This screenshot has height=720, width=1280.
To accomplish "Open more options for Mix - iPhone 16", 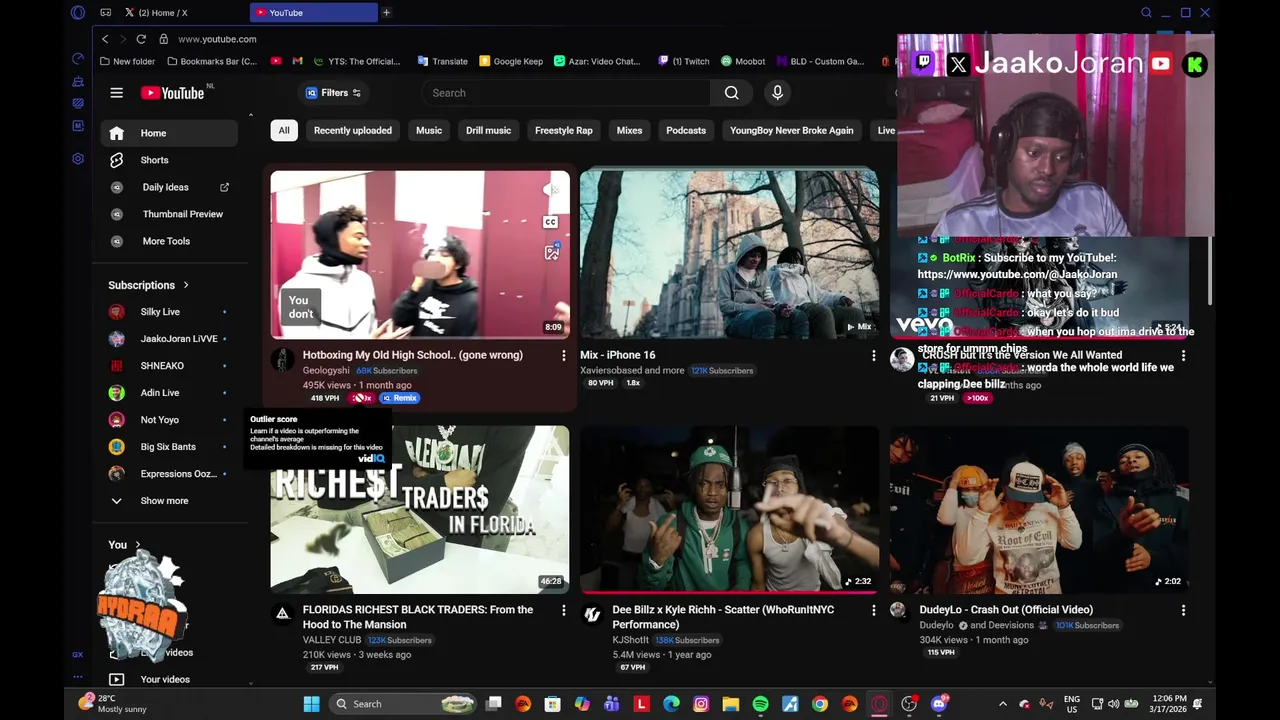I will pos(873,355).
